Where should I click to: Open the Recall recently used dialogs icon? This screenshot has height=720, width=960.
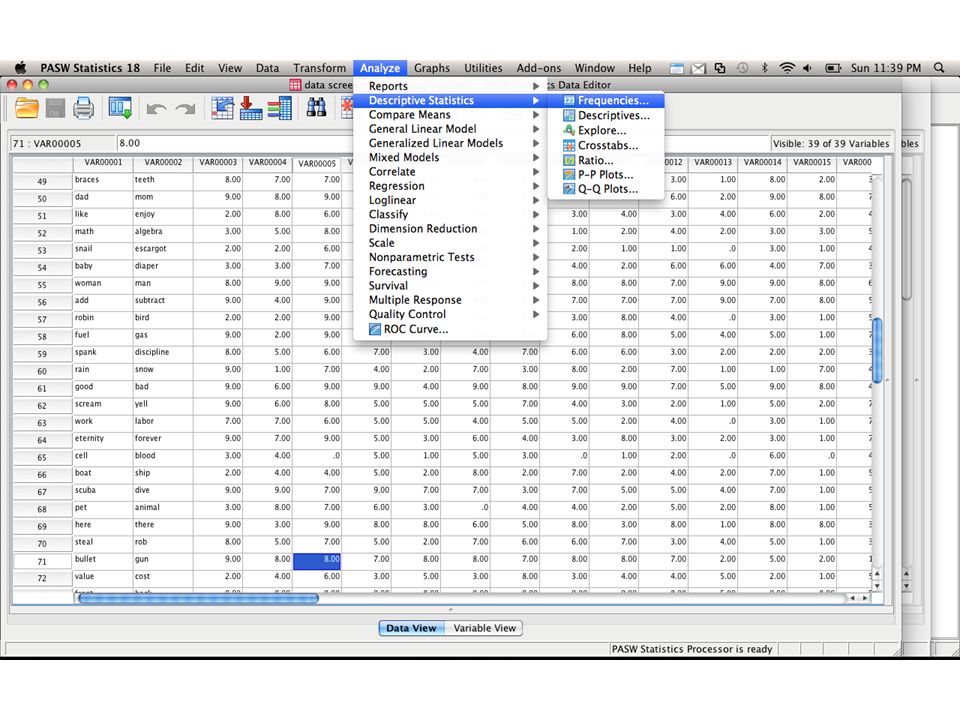(x=120, y=108)
